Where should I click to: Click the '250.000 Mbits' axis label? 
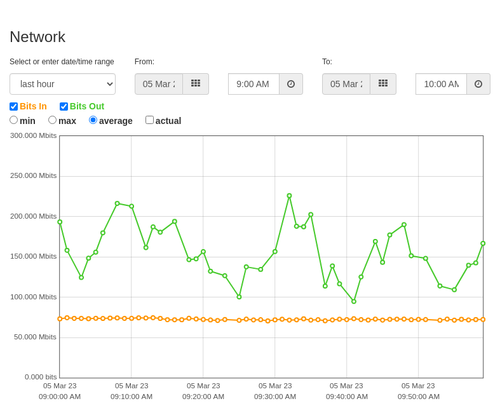(33, 175)
